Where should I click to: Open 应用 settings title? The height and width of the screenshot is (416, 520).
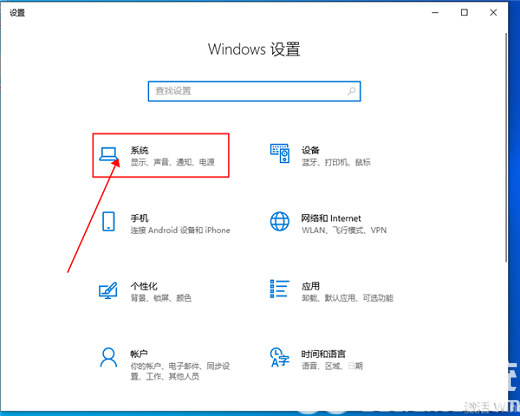pyautogui.click(x=310, y=286)
